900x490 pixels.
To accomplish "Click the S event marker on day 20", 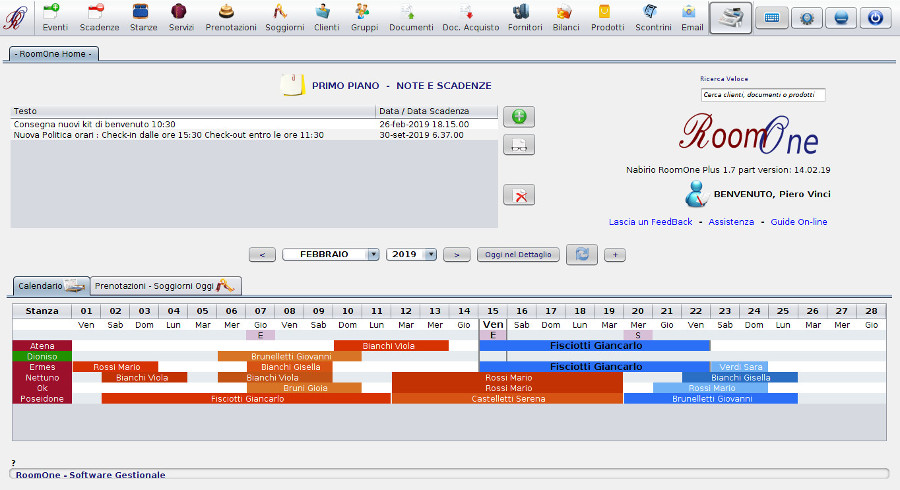I will [638, 335].
